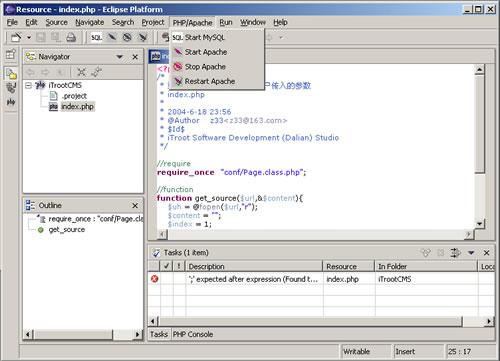The image size is (500, 361).
Task: Select the .project file in Navigator
Action: [74, 96]
